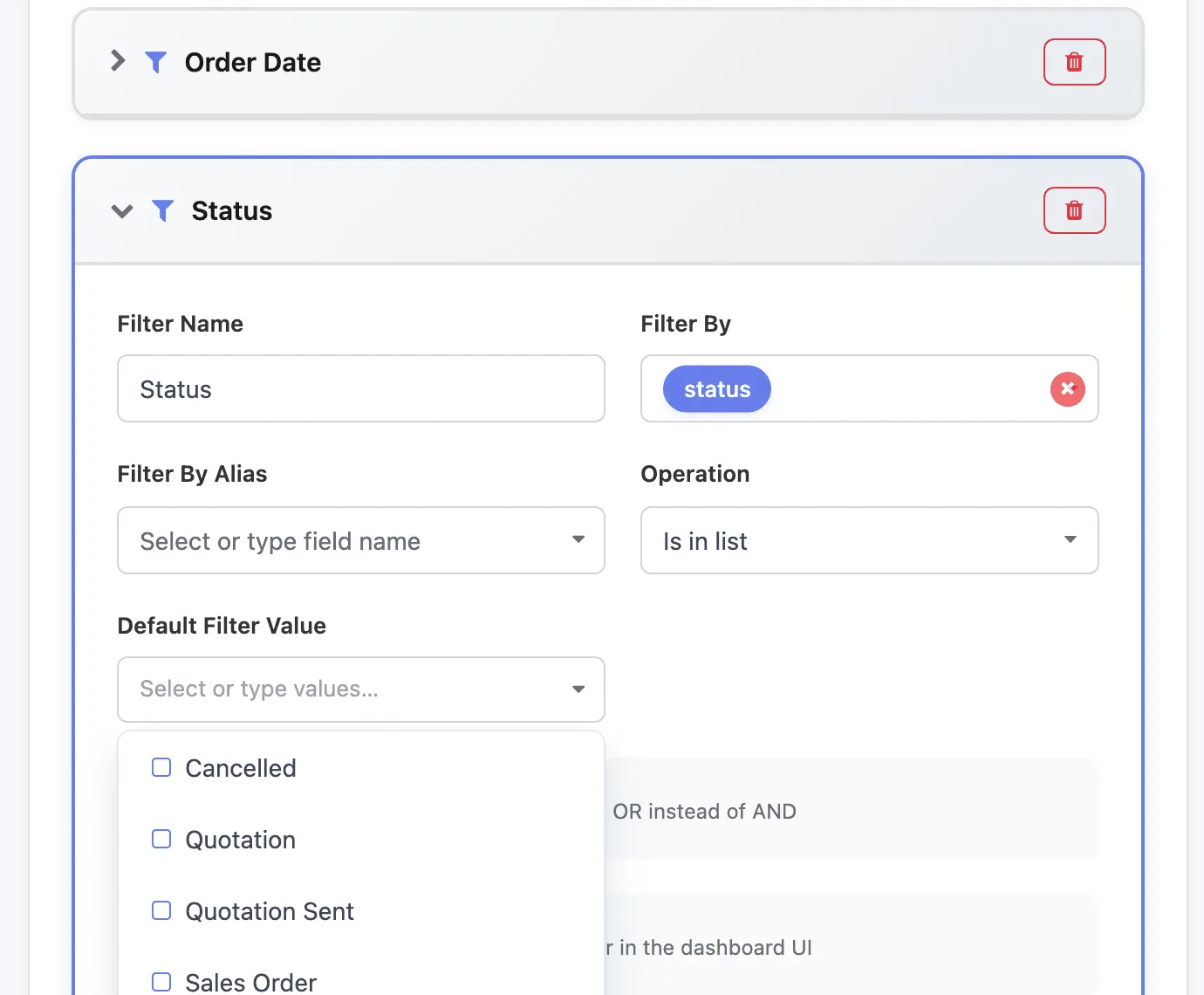Click the Status filter funnel icon
This screenshot has height=995, width=1204.
(x=162, y=210)
